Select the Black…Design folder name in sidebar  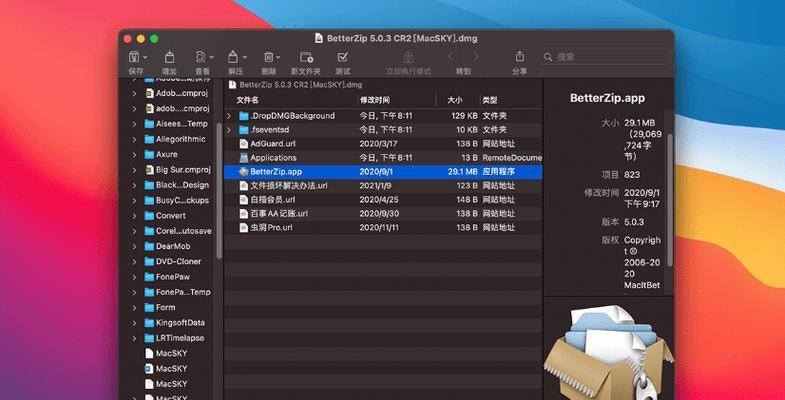(x=182, y=185)
